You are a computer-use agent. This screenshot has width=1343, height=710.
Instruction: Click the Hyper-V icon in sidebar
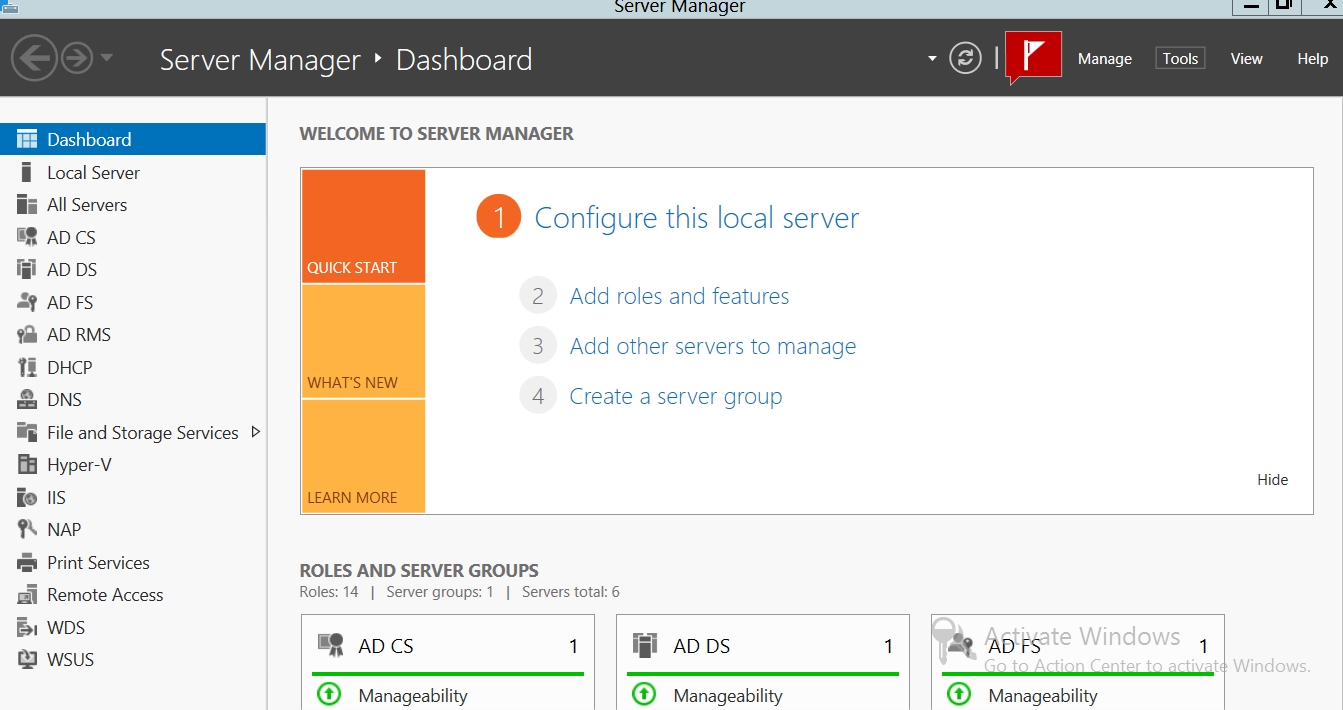coord(27,465)
